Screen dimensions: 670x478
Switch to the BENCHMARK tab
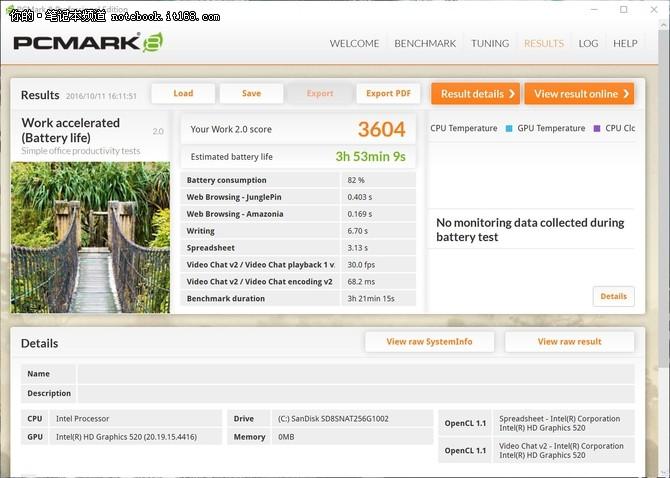tap(425, 44)
